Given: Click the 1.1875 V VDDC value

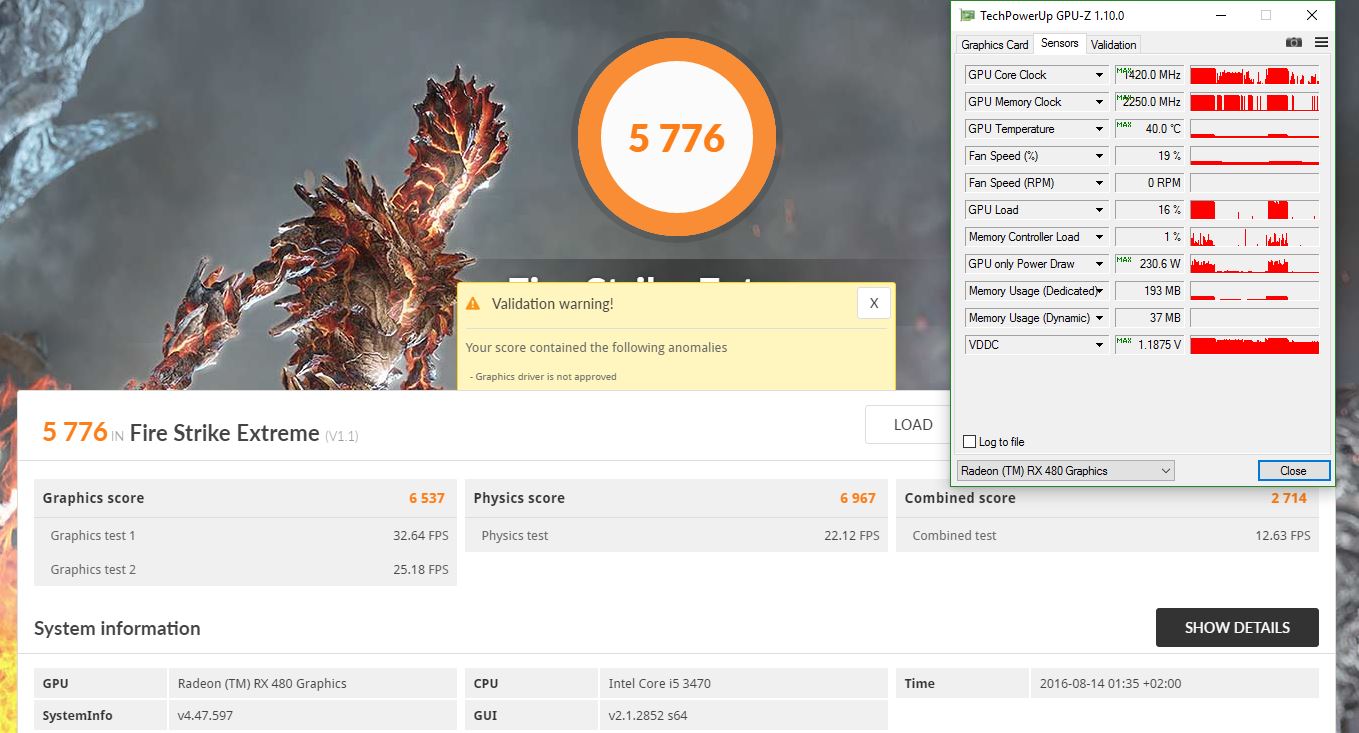Looking at the screenshot, I should tap(1149, 345).
